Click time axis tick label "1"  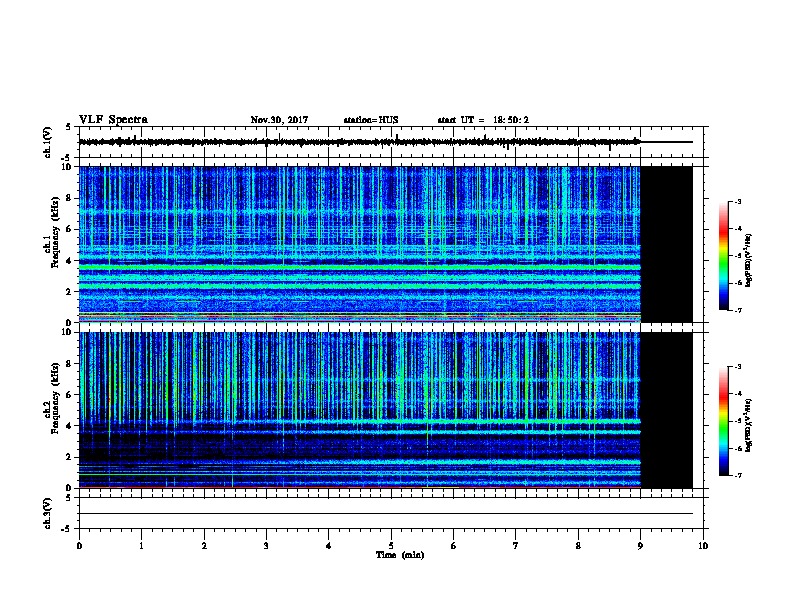coord(141,546)
